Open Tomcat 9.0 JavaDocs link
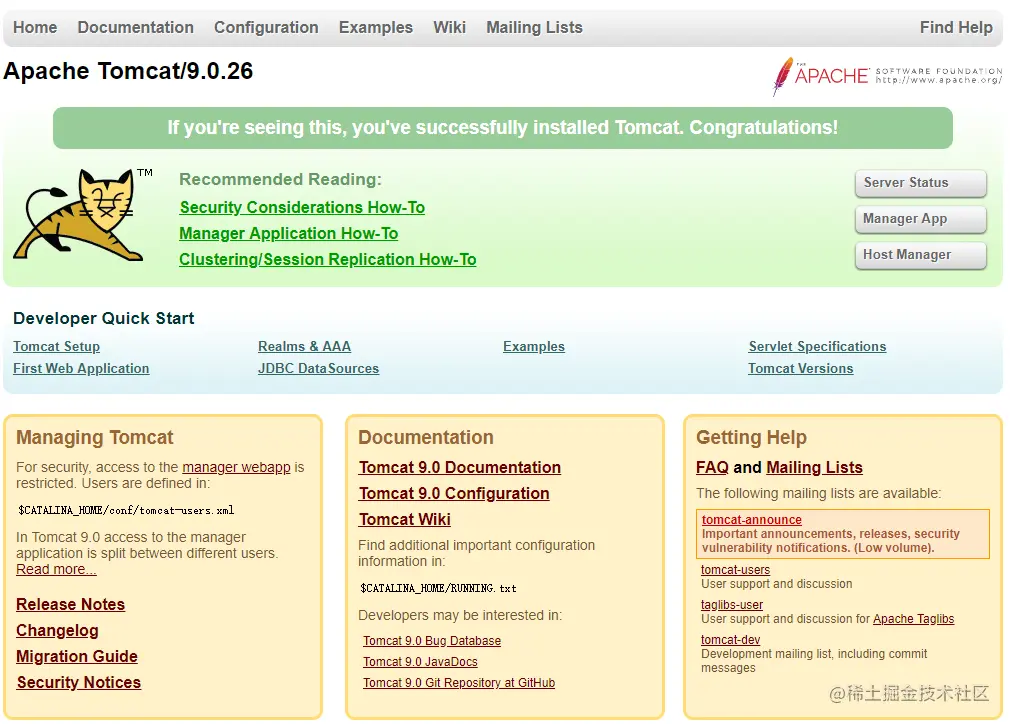1010x724 pixels. (x=420, y=662)
